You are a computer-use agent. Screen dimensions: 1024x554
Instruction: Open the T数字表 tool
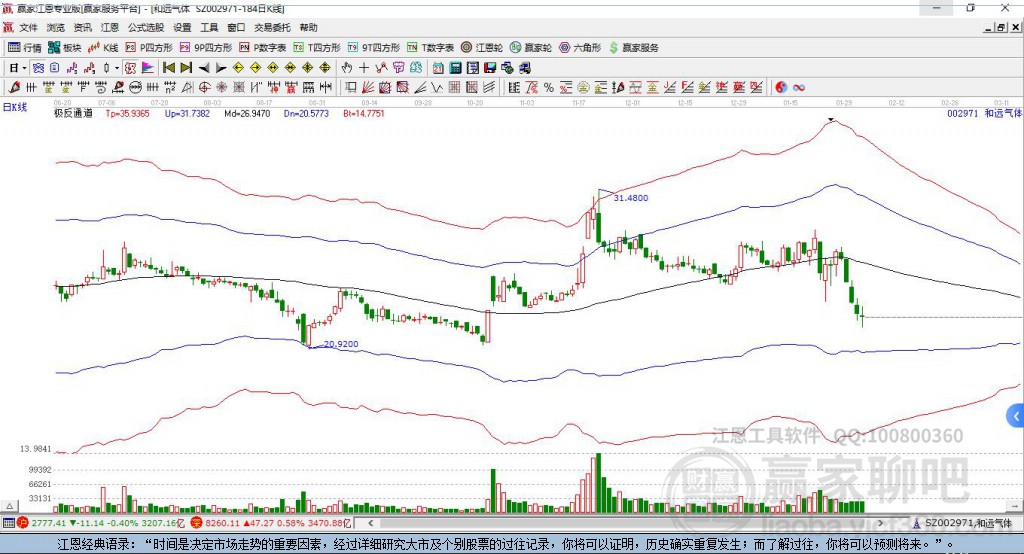430,48
